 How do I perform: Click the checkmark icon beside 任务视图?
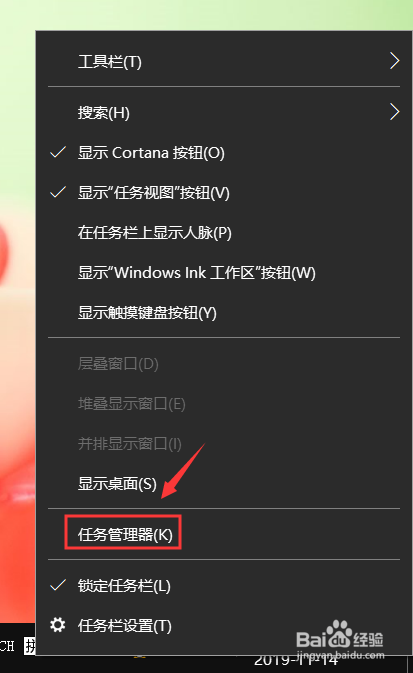[x=58, y=192]
